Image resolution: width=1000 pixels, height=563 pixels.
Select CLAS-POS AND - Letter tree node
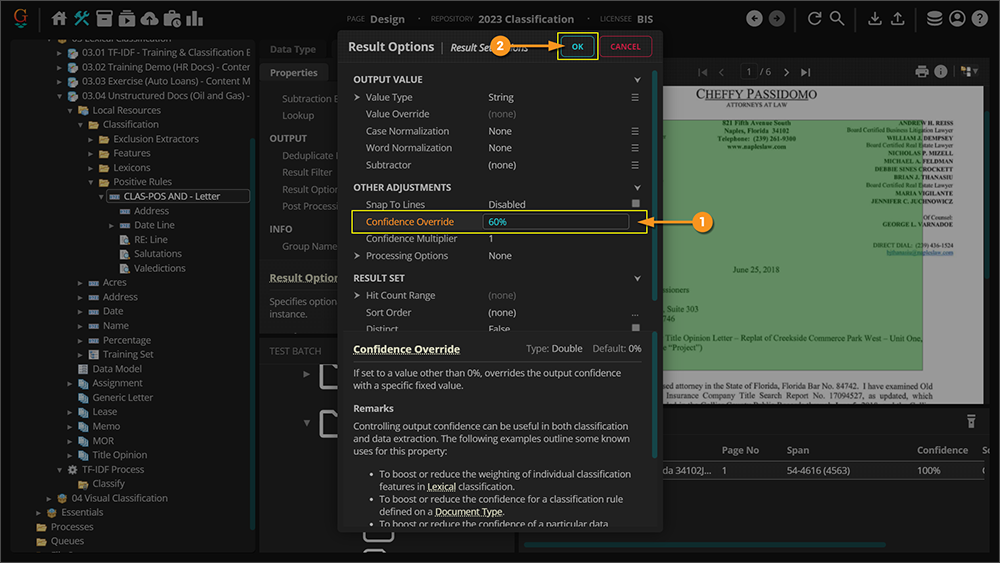coord(171,197)
